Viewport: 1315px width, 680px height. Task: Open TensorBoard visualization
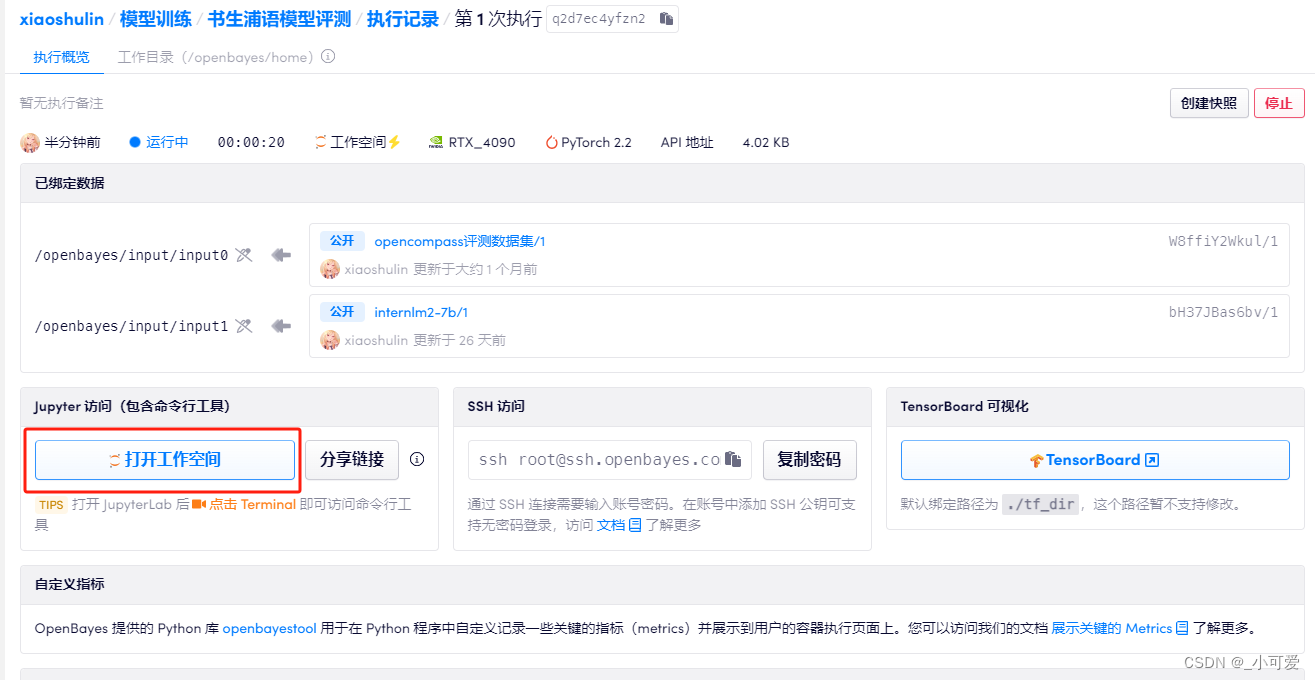[1093, 459]
